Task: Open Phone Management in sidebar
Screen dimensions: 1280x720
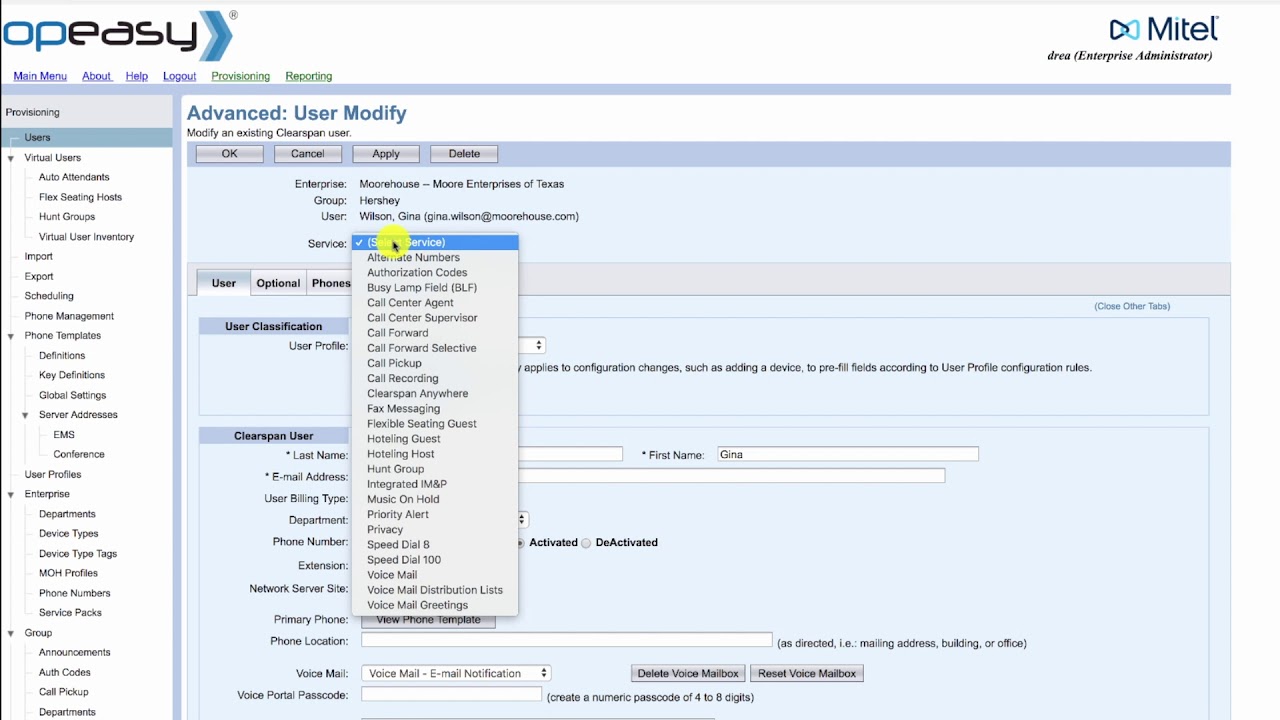Action: [69, 316]
